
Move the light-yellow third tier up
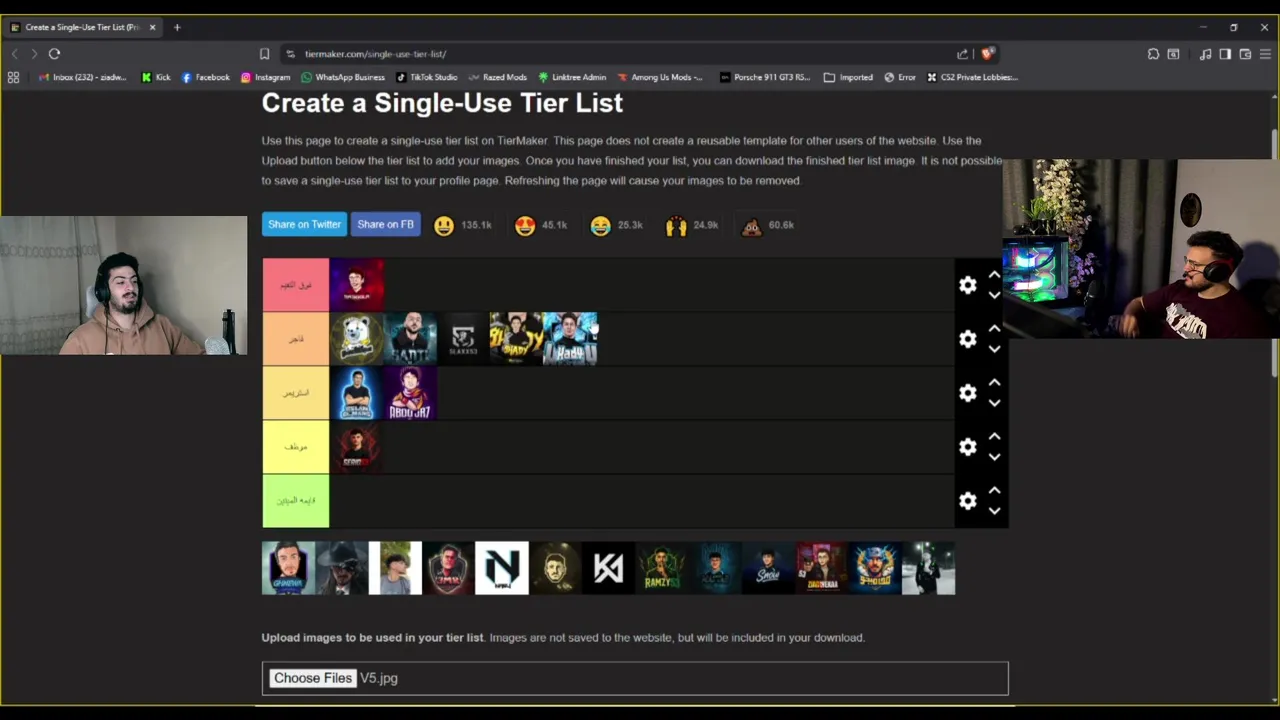[994, 382]
